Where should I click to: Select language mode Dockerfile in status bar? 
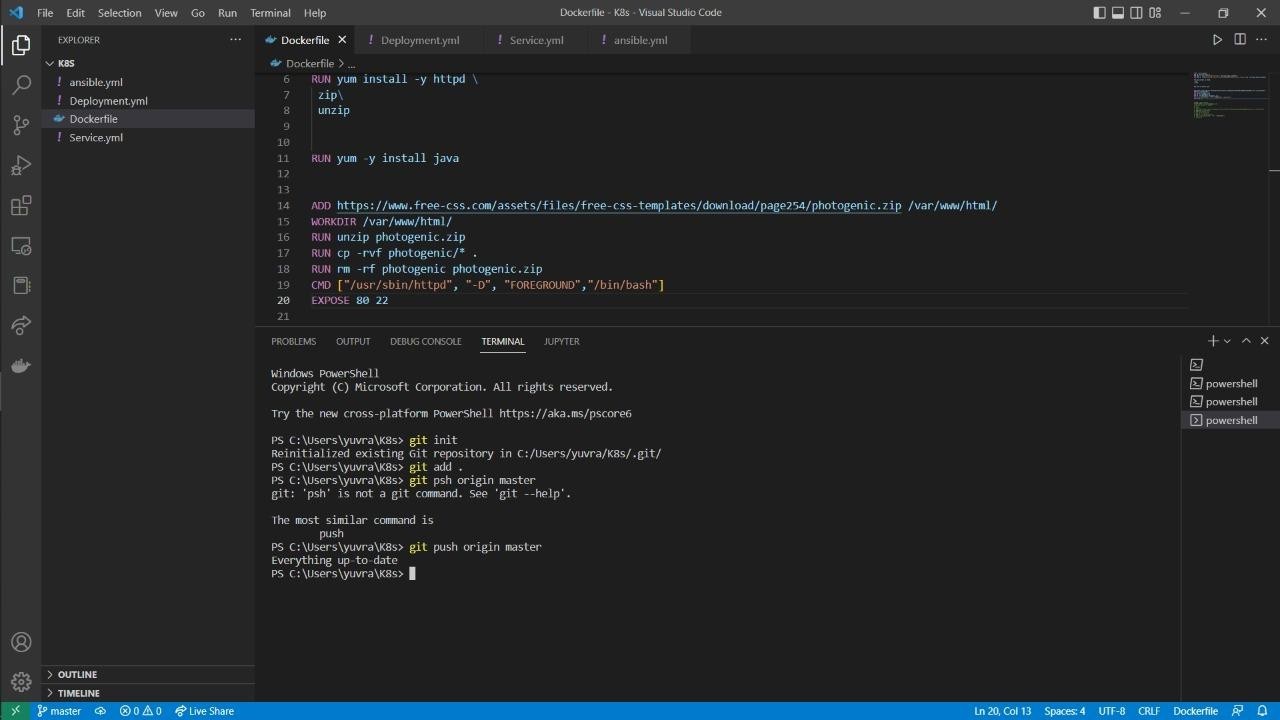click(x=1195, y=711)
